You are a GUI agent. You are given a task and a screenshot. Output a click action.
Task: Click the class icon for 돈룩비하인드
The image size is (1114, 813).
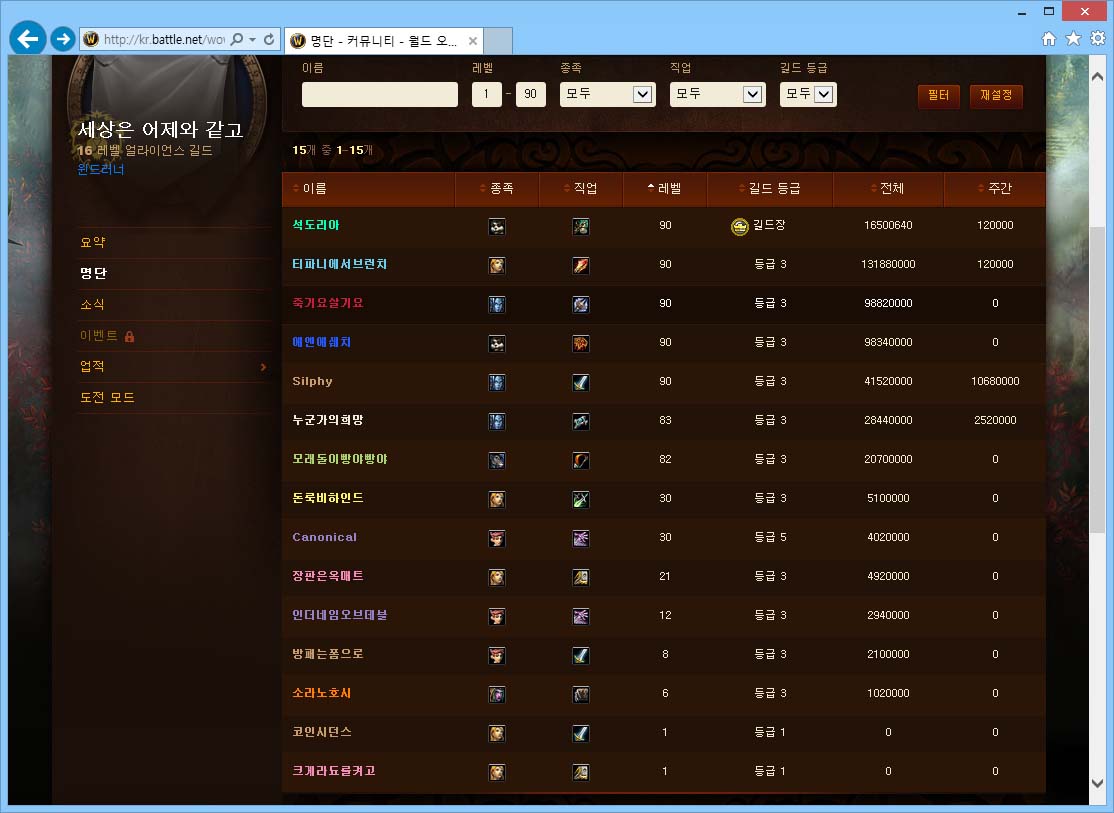coord(581,499)
